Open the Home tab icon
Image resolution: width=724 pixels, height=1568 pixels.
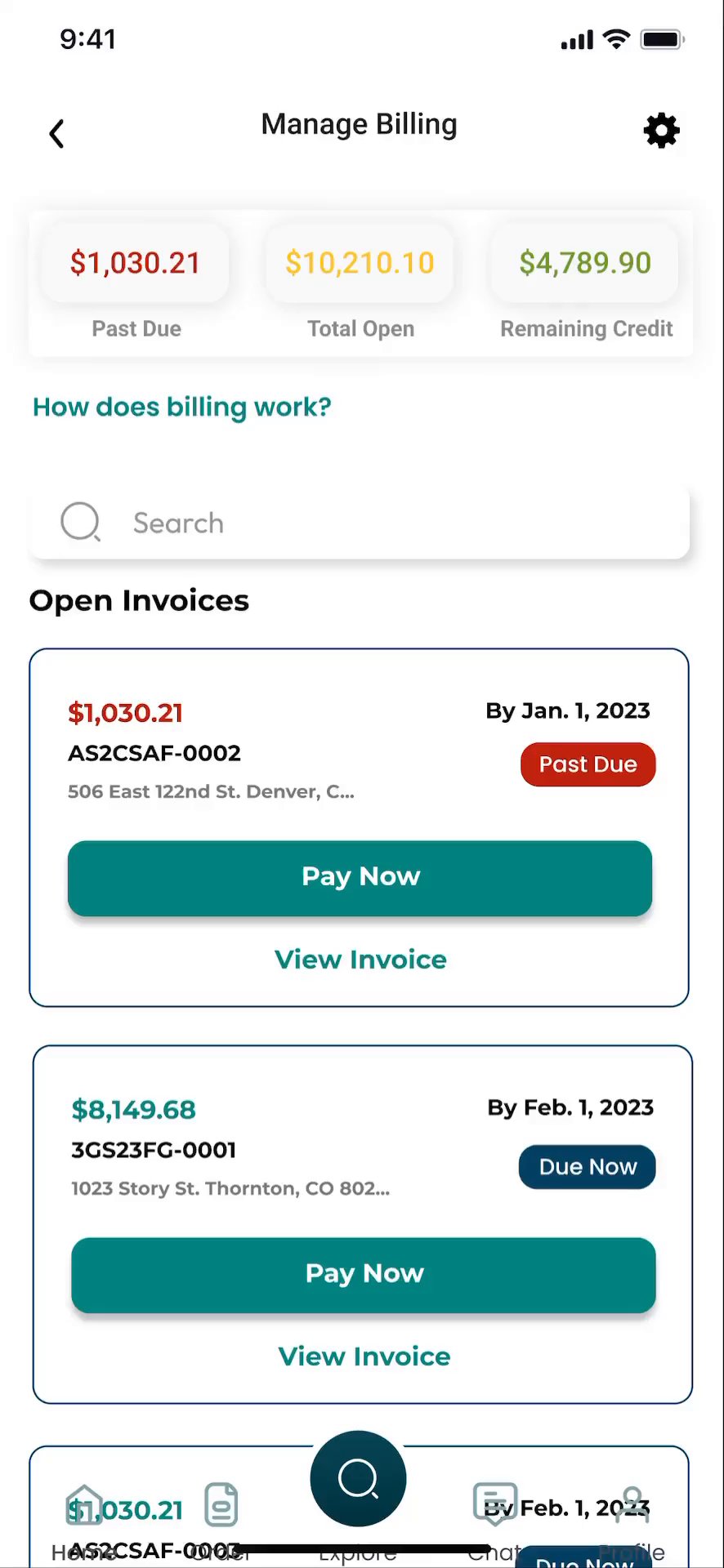point(84,1505)
